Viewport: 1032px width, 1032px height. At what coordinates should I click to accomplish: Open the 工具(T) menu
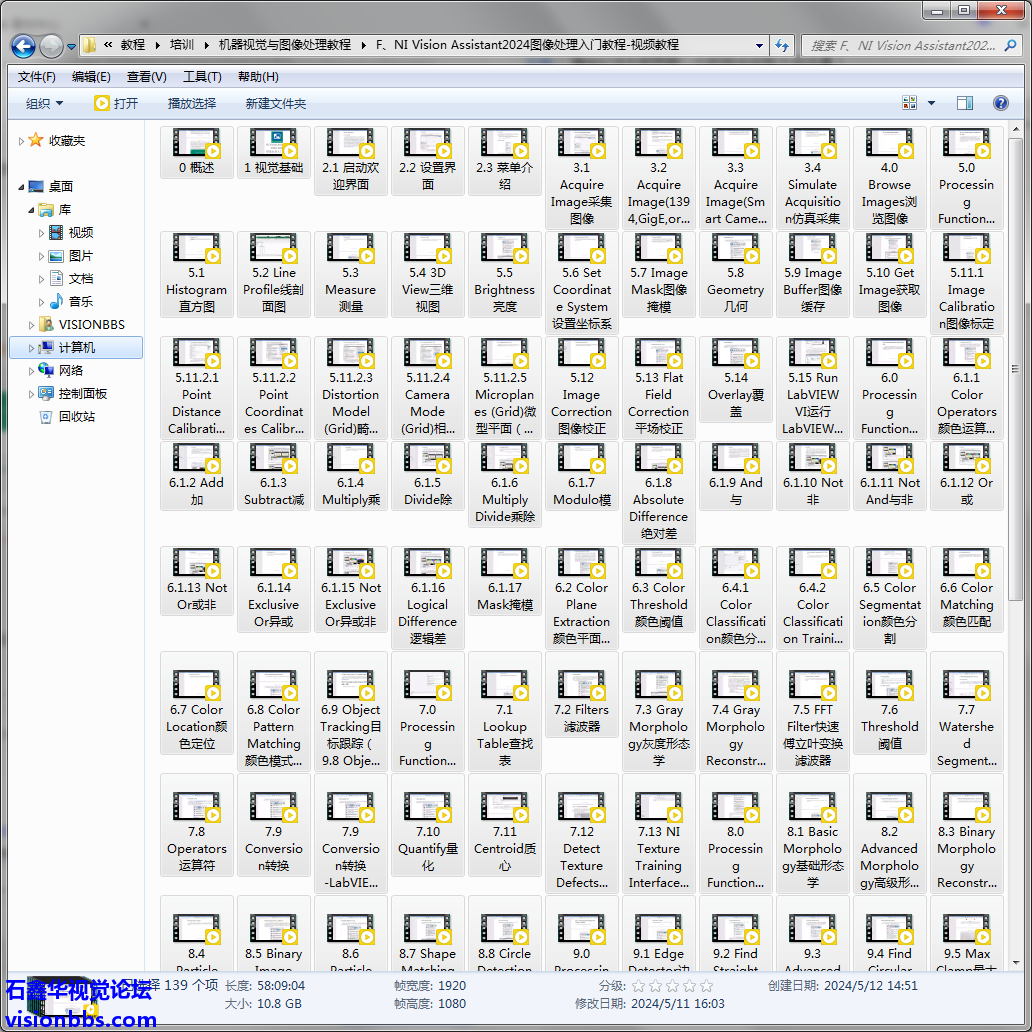[x=202, y=77]
